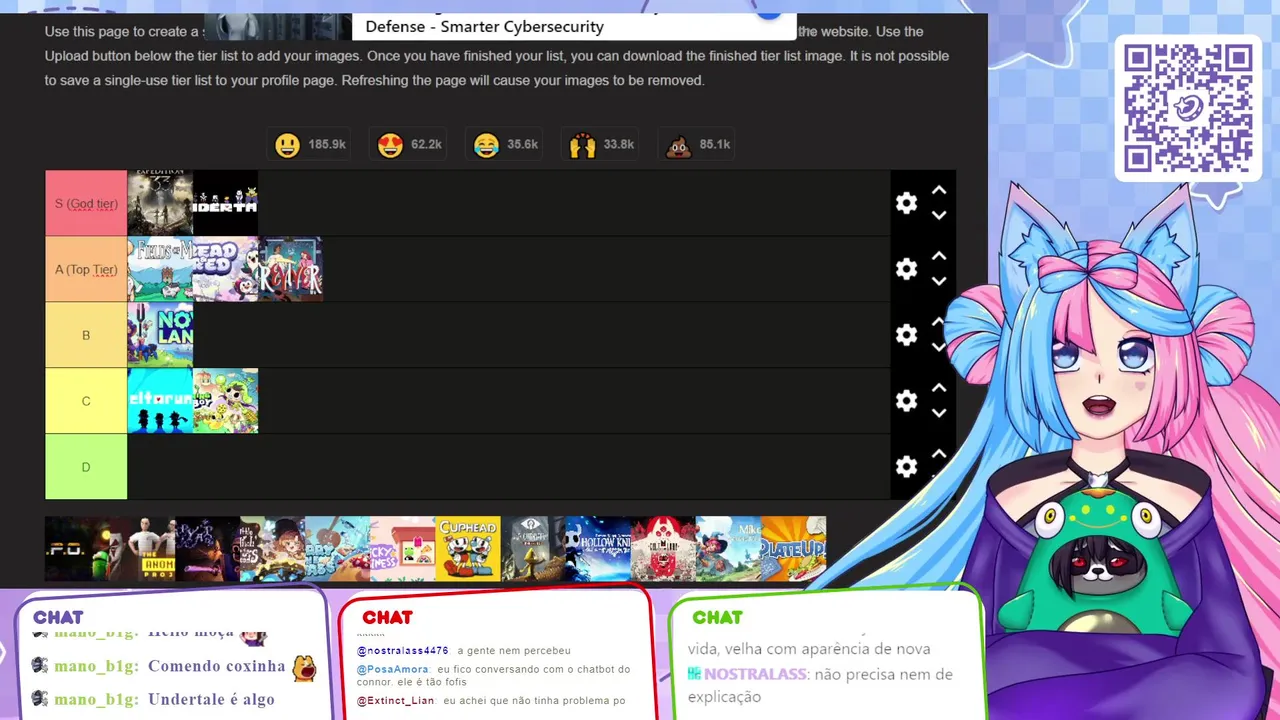
Task: Open settings gear for A (Top Tier) row
Action: click(906, 269)
